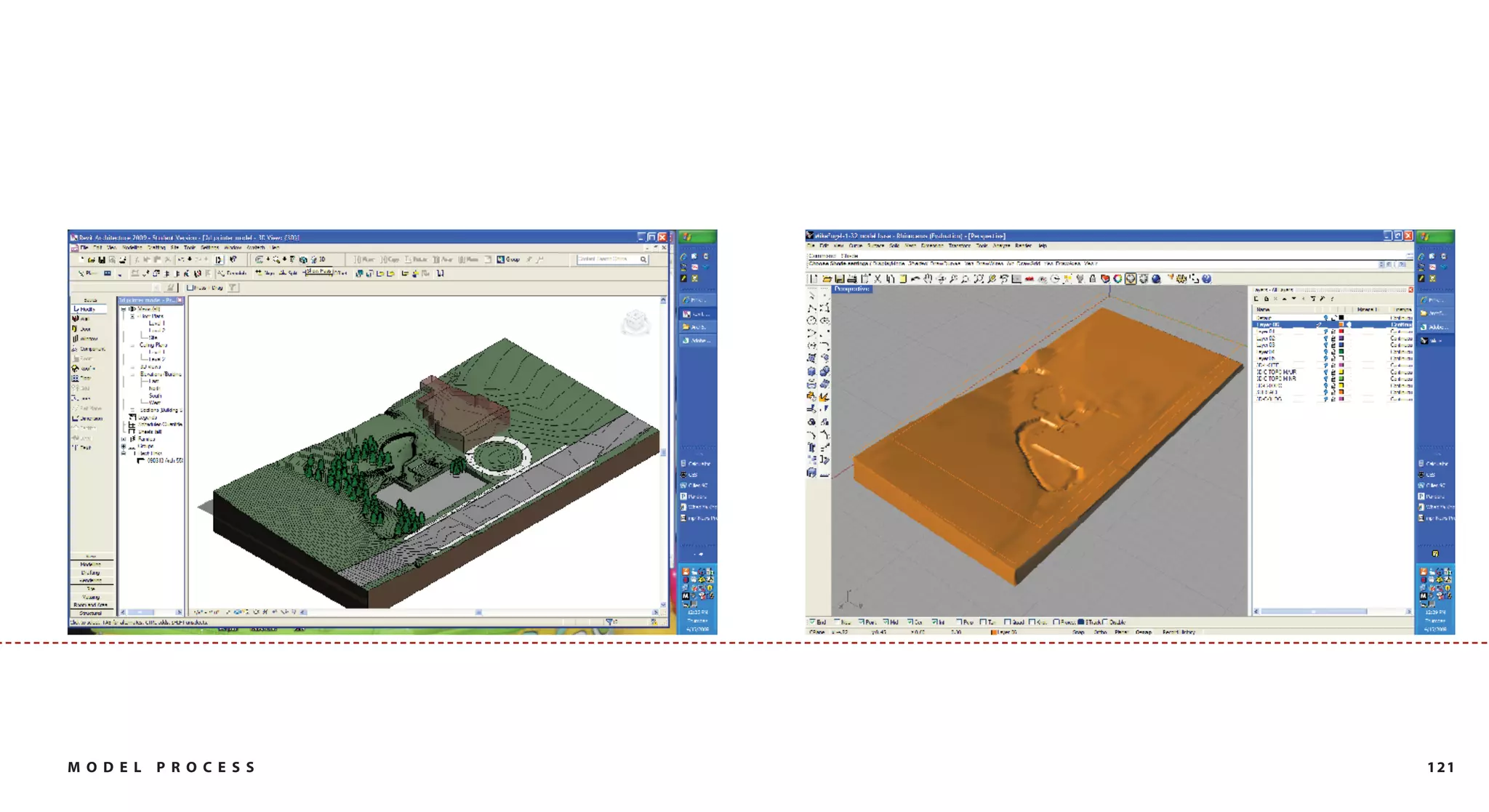Click Layer 01 red color swatch
Viewport: 1489px width, 812px height.
pos(1341,331)
